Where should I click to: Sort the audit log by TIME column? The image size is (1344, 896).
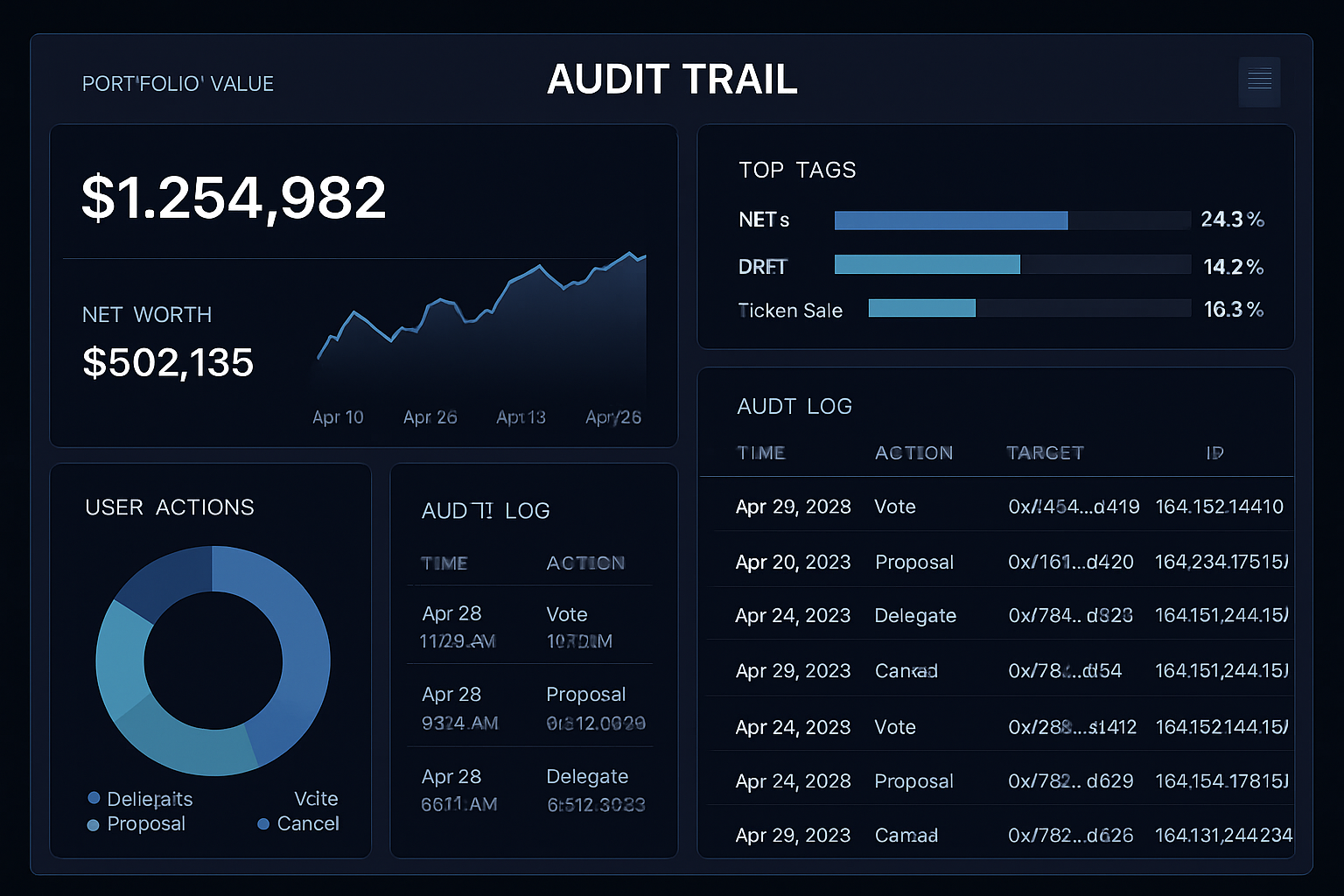pyautogui.click(x=760, y=452)
